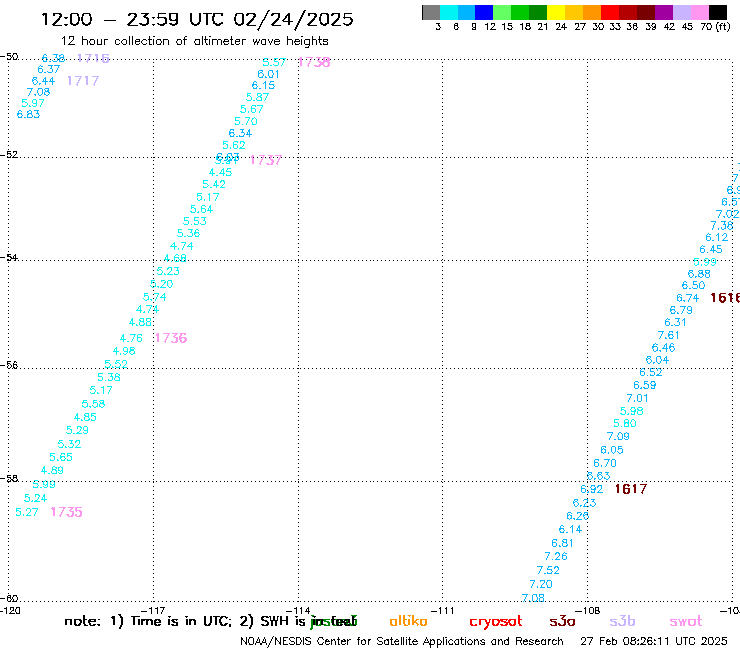
Task: Click the title '12:00 – 23:59 UTC 02/24/2025'
Action: 197,19
